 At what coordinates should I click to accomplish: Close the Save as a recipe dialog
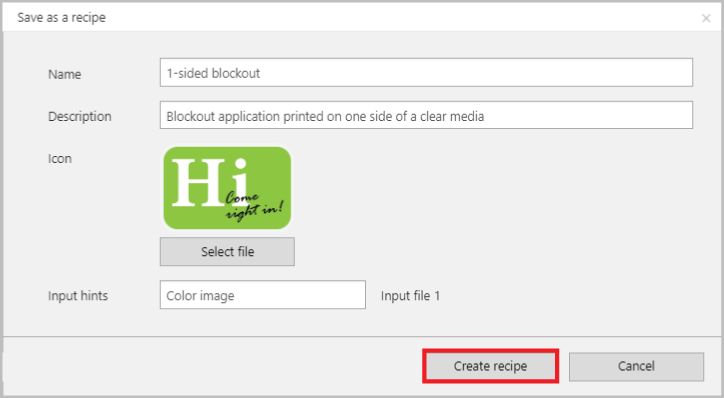coord(706,18)
